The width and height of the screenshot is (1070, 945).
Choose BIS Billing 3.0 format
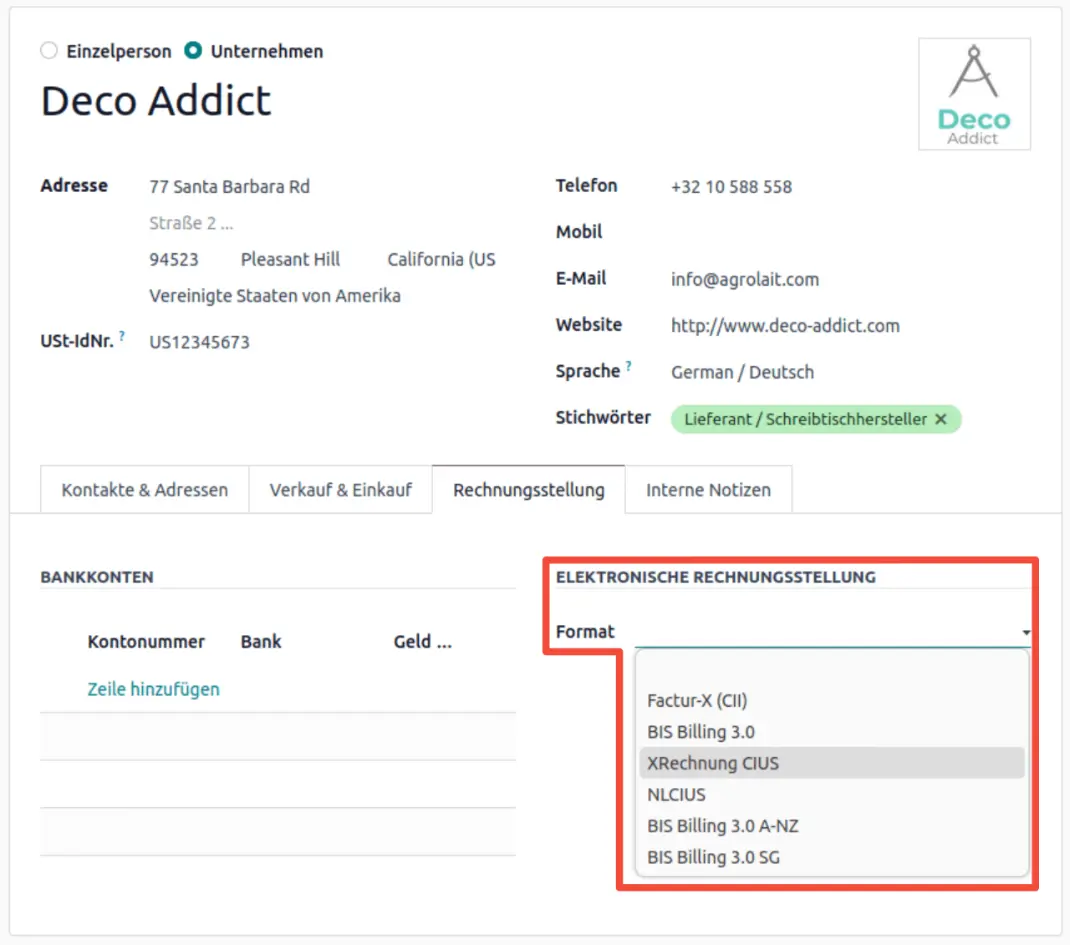click(832, 732)
